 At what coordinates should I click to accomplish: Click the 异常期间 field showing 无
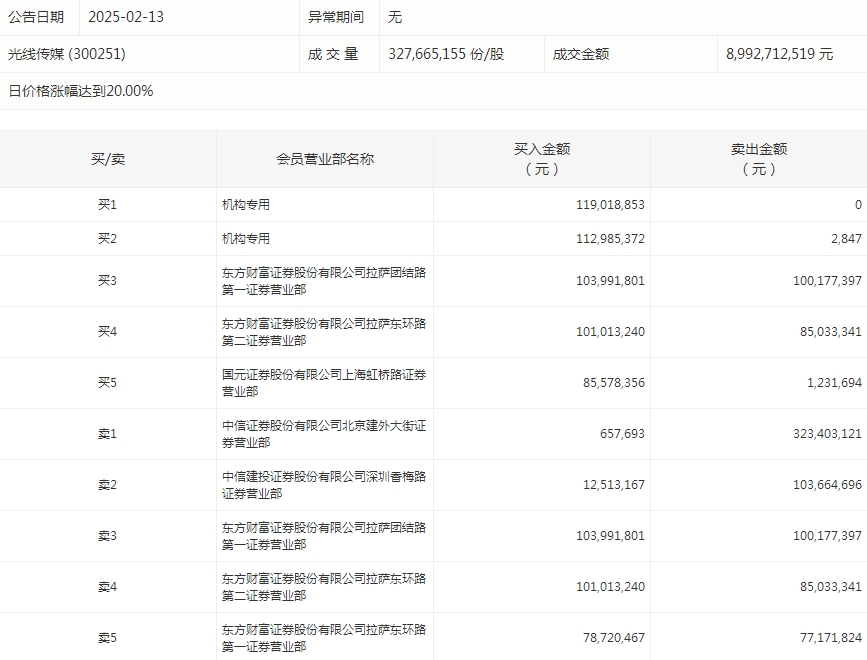tap(394, 17)
